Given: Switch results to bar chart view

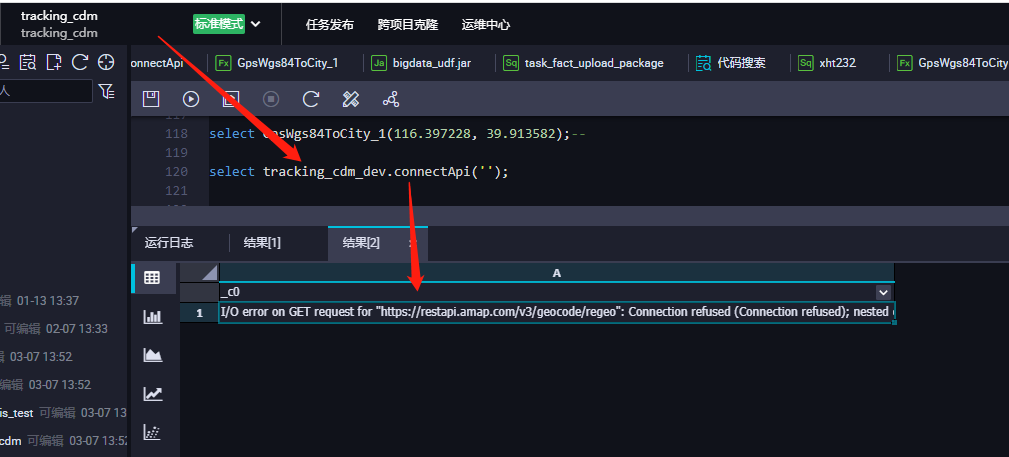Looking at the screenshot, I should pyautogui.click(x=153, y=317).
